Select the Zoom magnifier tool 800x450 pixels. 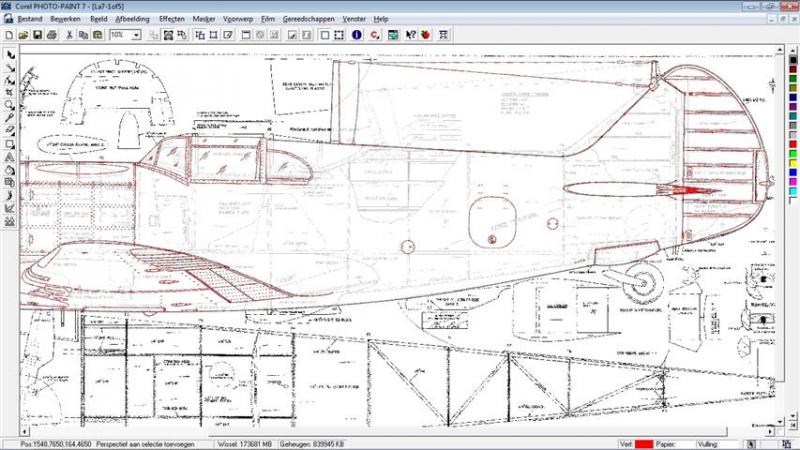10,105
